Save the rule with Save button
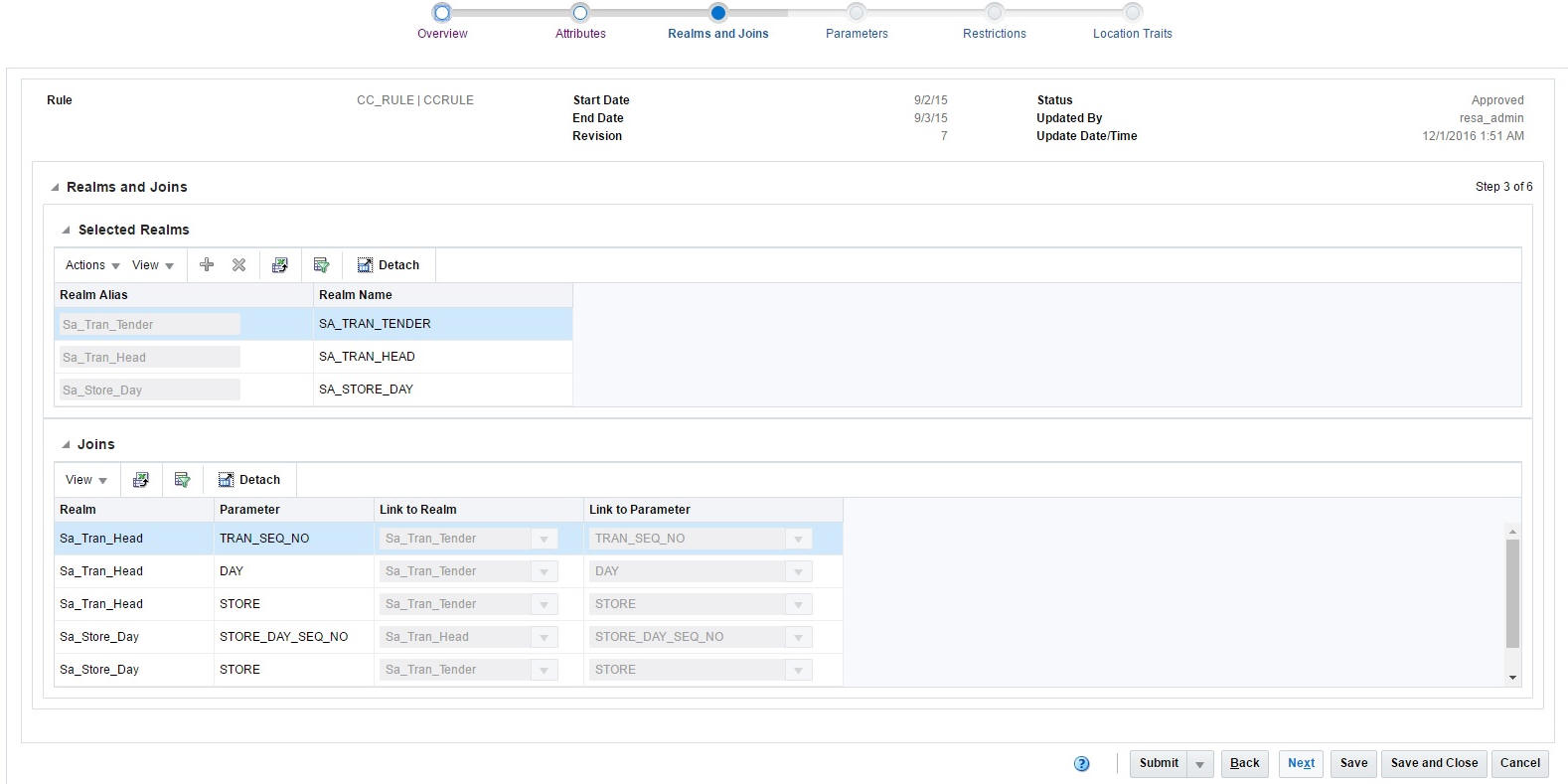This screenshot has width=1568, height=784. (x=1353, y=764)
